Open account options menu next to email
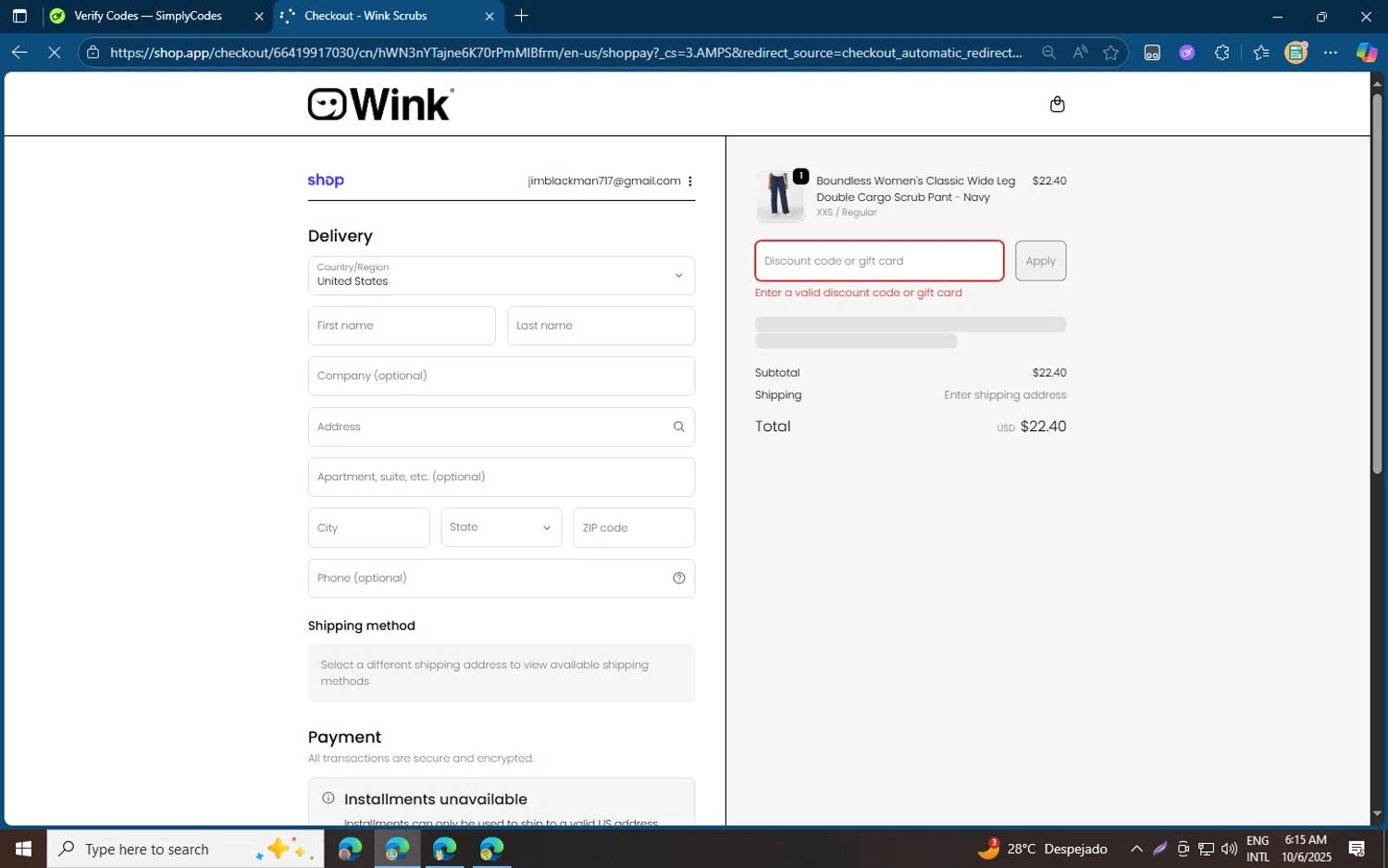This screenshot has height=868, width=1388. (690, 181)
